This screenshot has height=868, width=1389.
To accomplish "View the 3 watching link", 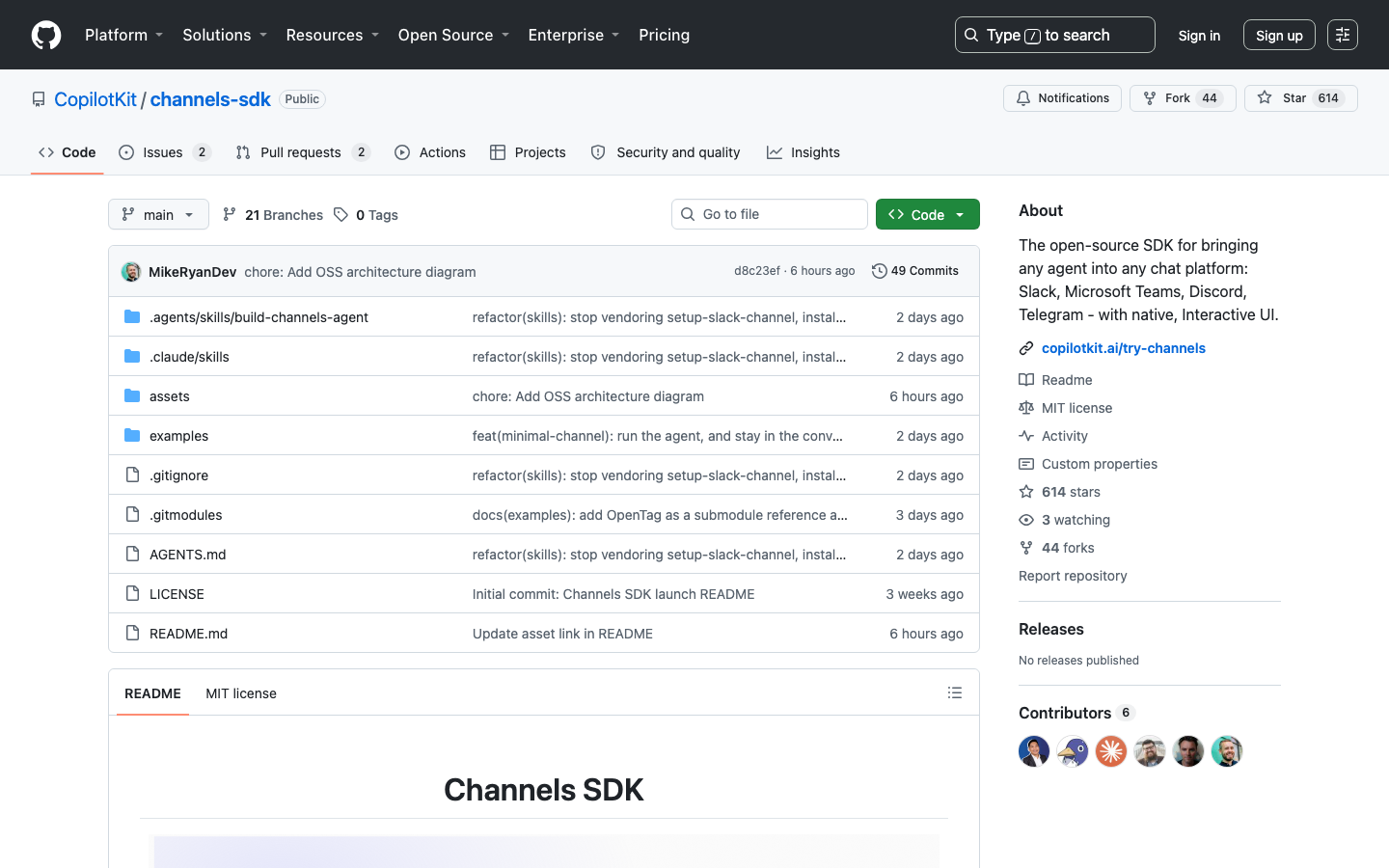I will tap(1065, 520).
